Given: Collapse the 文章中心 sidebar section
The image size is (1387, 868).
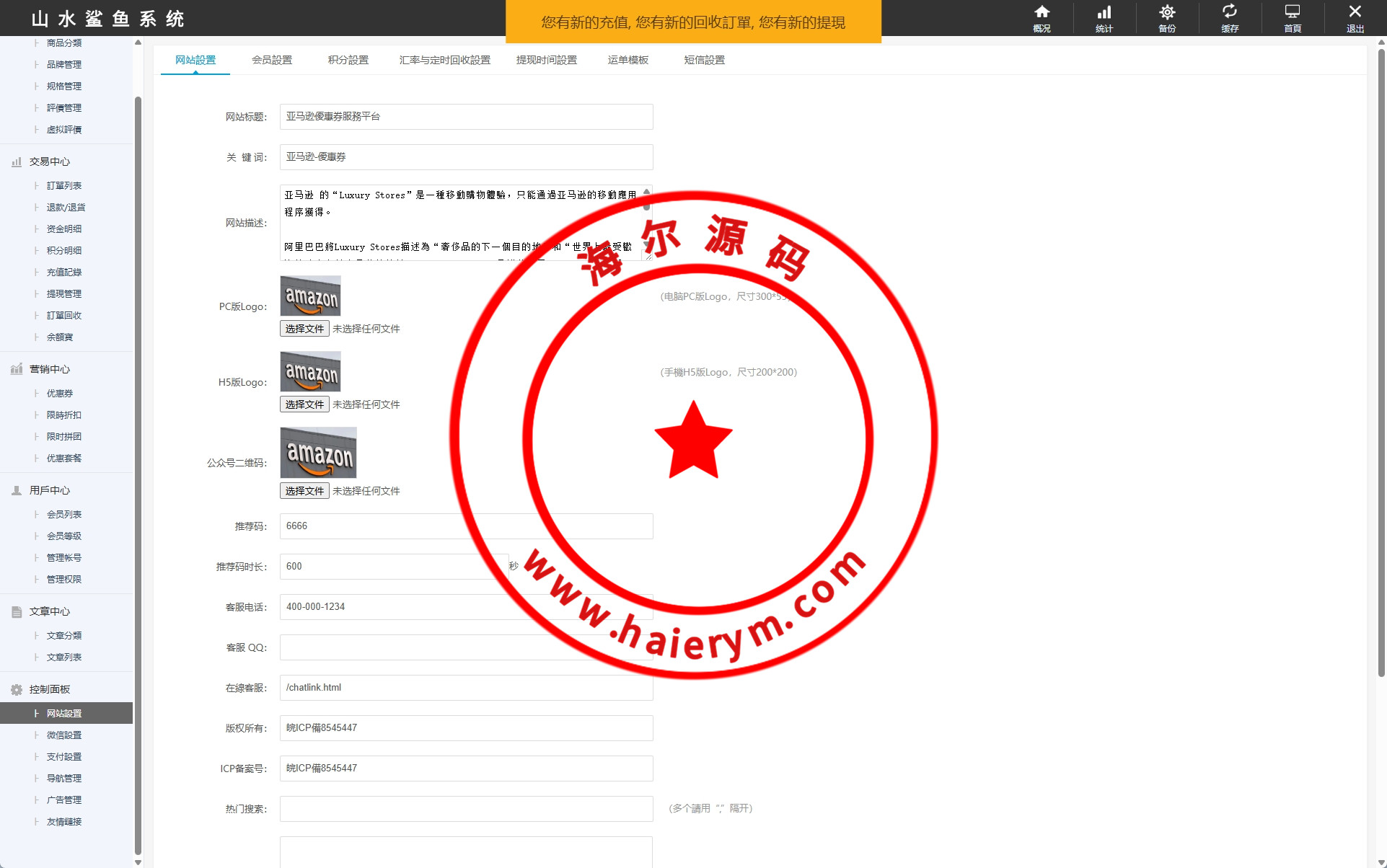Looking at the screenshot, I should pos(49,612).
